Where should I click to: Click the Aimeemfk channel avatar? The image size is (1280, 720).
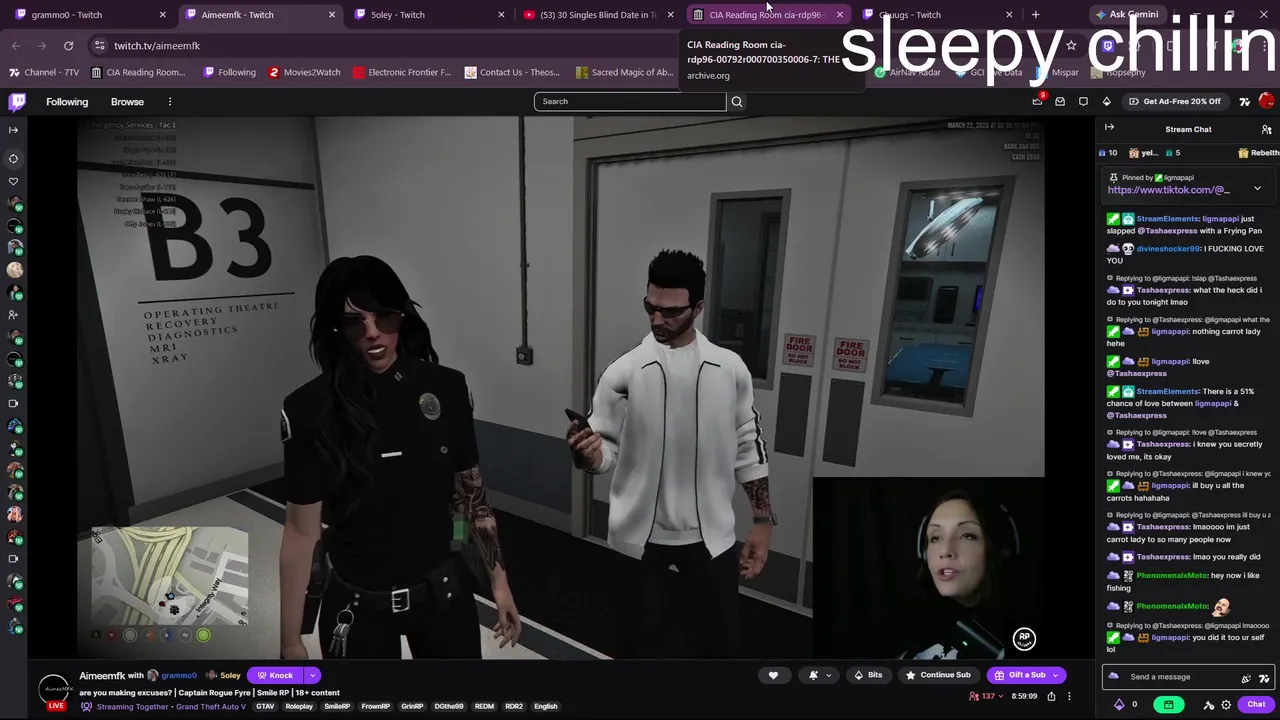(x=55, y=688)
